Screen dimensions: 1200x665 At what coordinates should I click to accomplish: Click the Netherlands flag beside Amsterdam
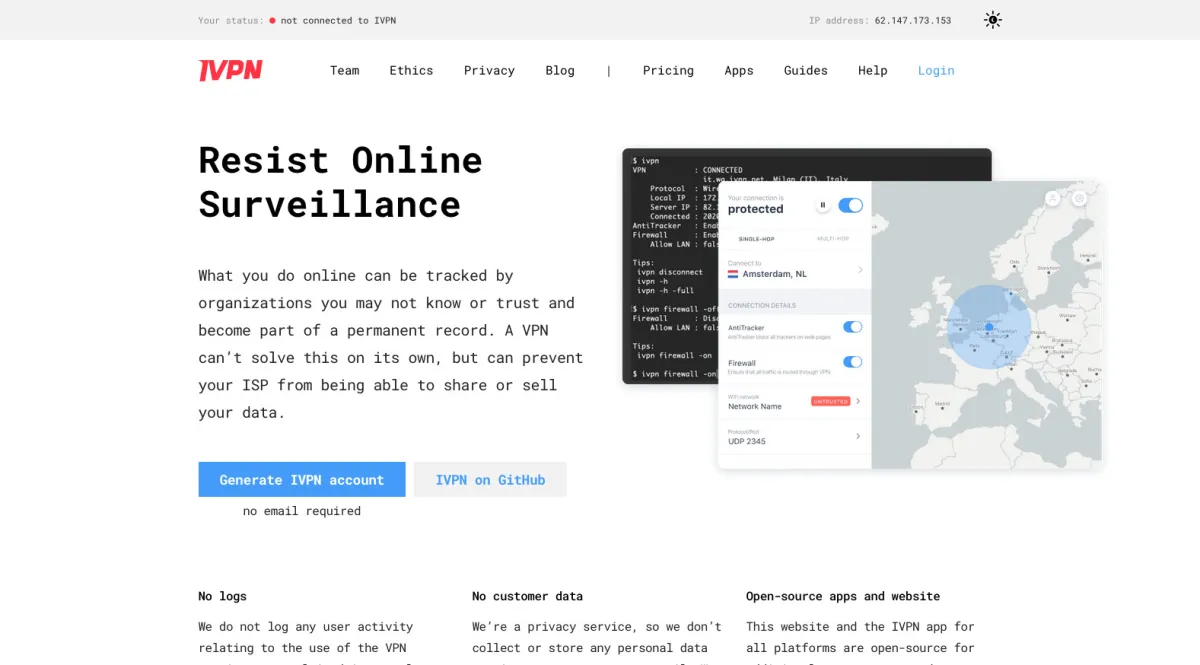[x=733, y=273]
